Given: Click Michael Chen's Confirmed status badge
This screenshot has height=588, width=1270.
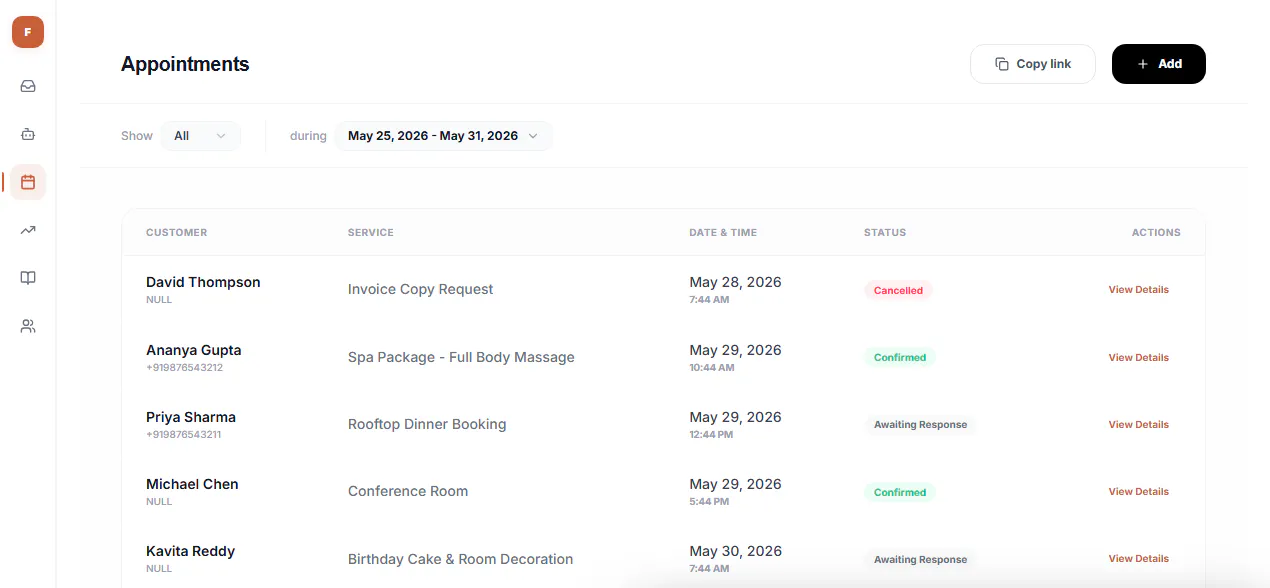Looking at the screenshot, I should click(x=900, y=493).
